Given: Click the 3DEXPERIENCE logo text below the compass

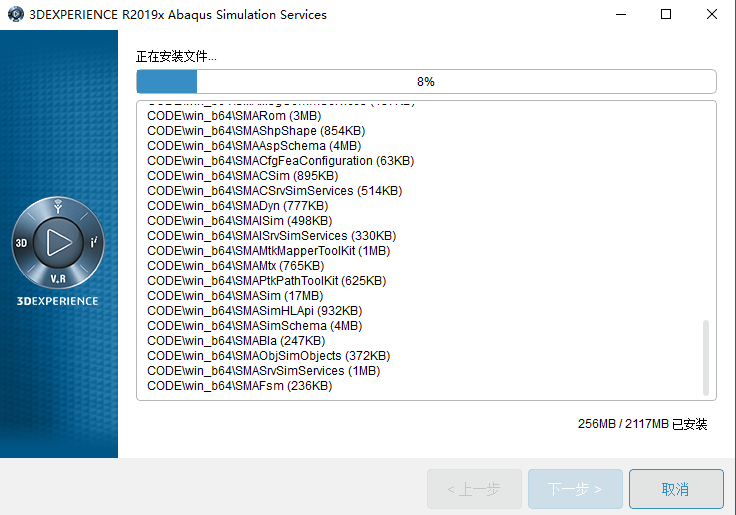Looking at the screenshot, I should pos(58,301).
